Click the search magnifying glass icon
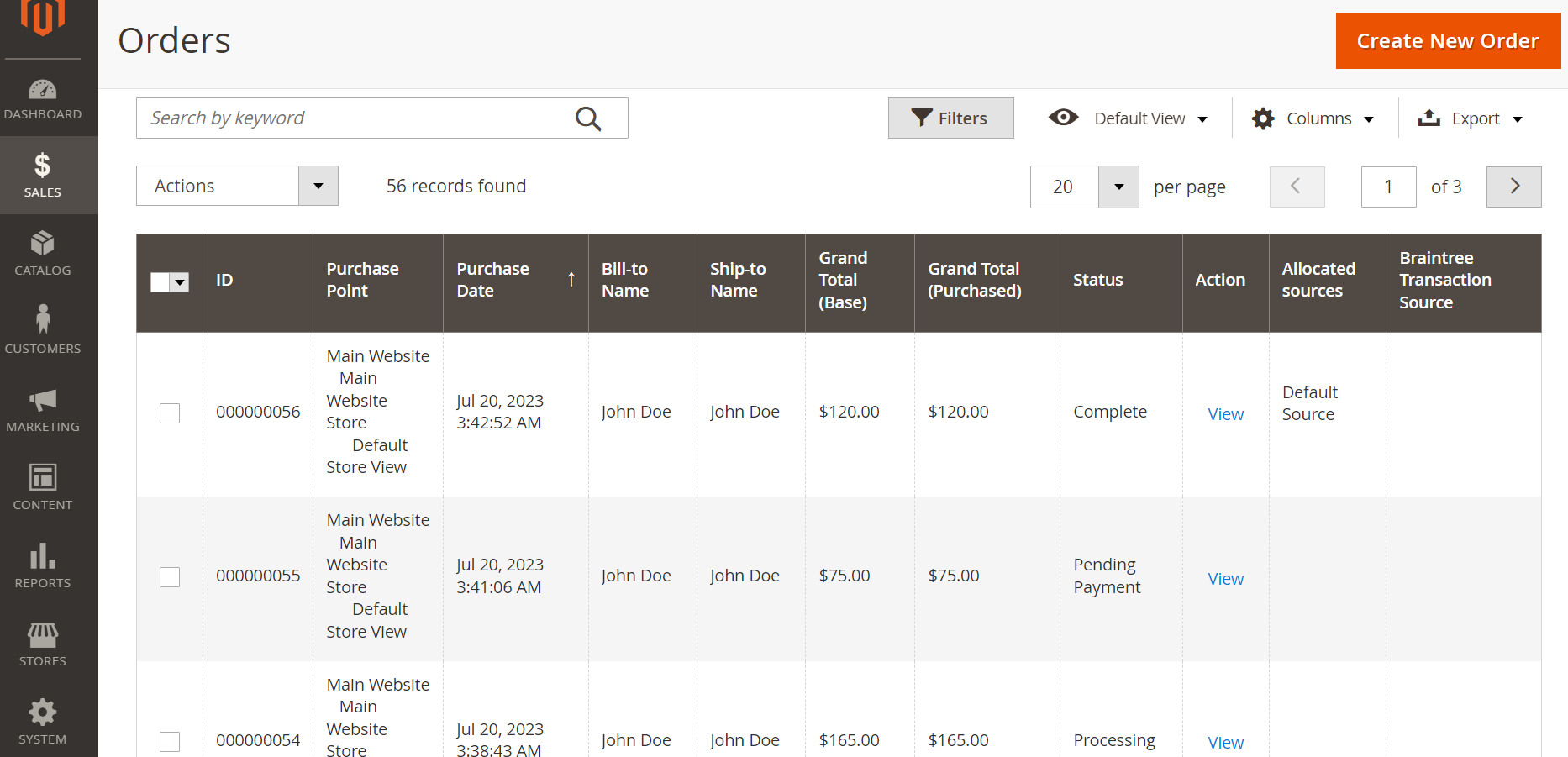The width and height of the screenshot is (1568, 757). pos(588,118)
